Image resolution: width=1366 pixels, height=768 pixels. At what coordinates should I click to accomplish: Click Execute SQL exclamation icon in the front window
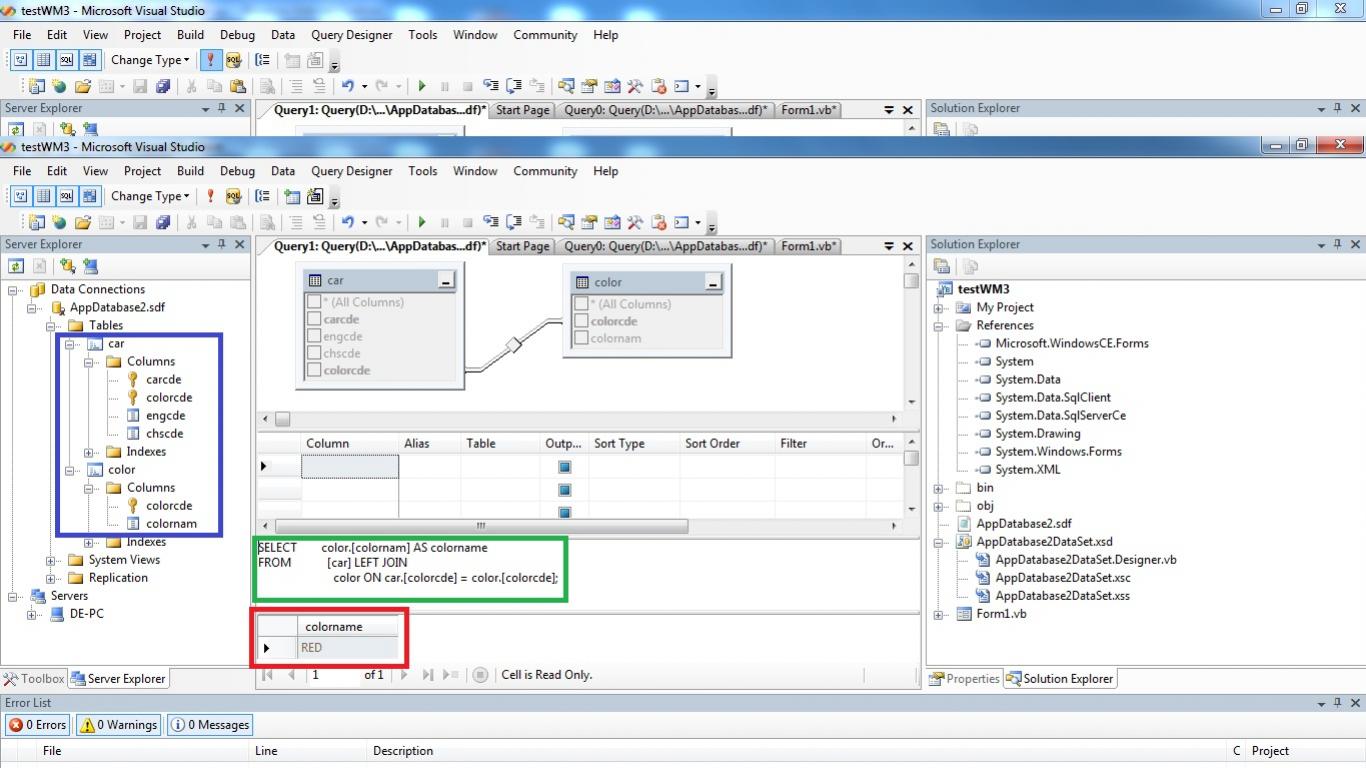coord(210,196)
